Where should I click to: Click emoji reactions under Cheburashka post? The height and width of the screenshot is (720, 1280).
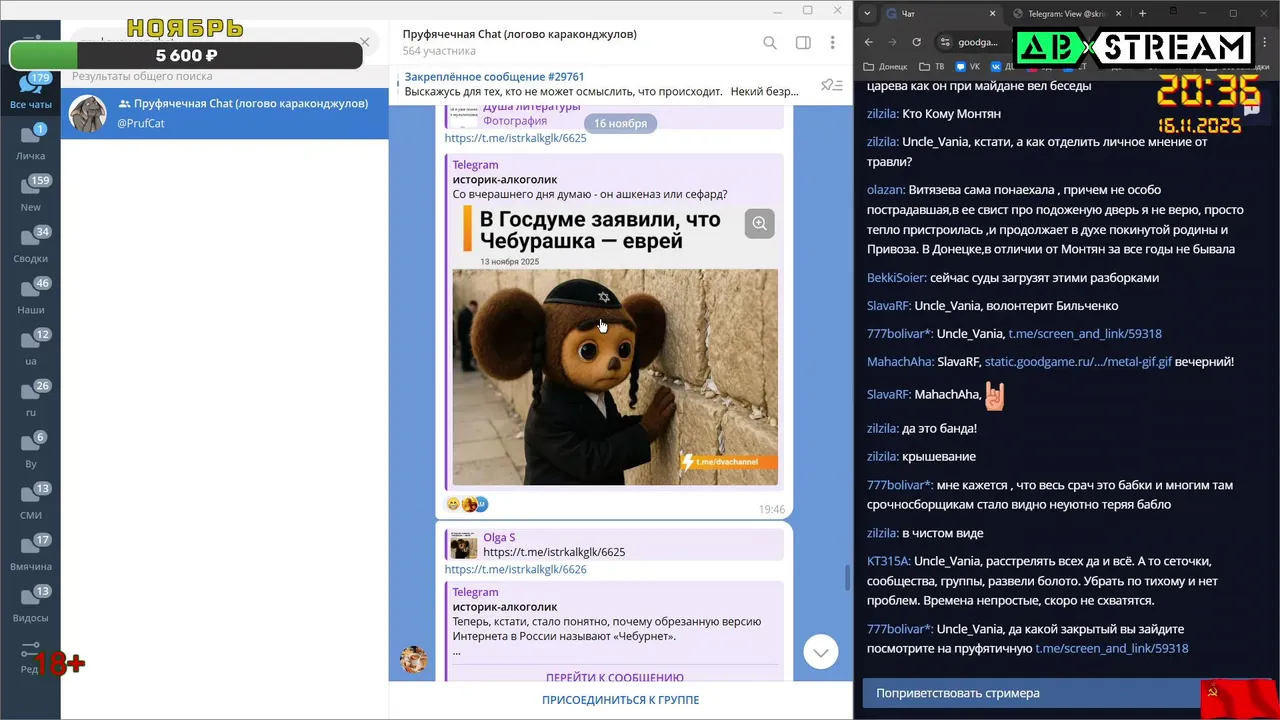467,504
